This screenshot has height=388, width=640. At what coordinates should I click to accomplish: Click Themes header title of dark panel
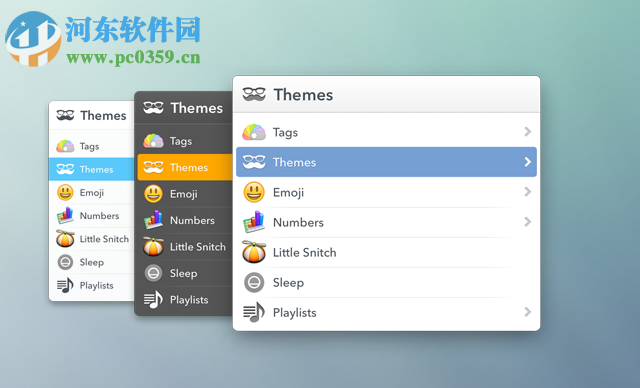click(x=197, y=108)
